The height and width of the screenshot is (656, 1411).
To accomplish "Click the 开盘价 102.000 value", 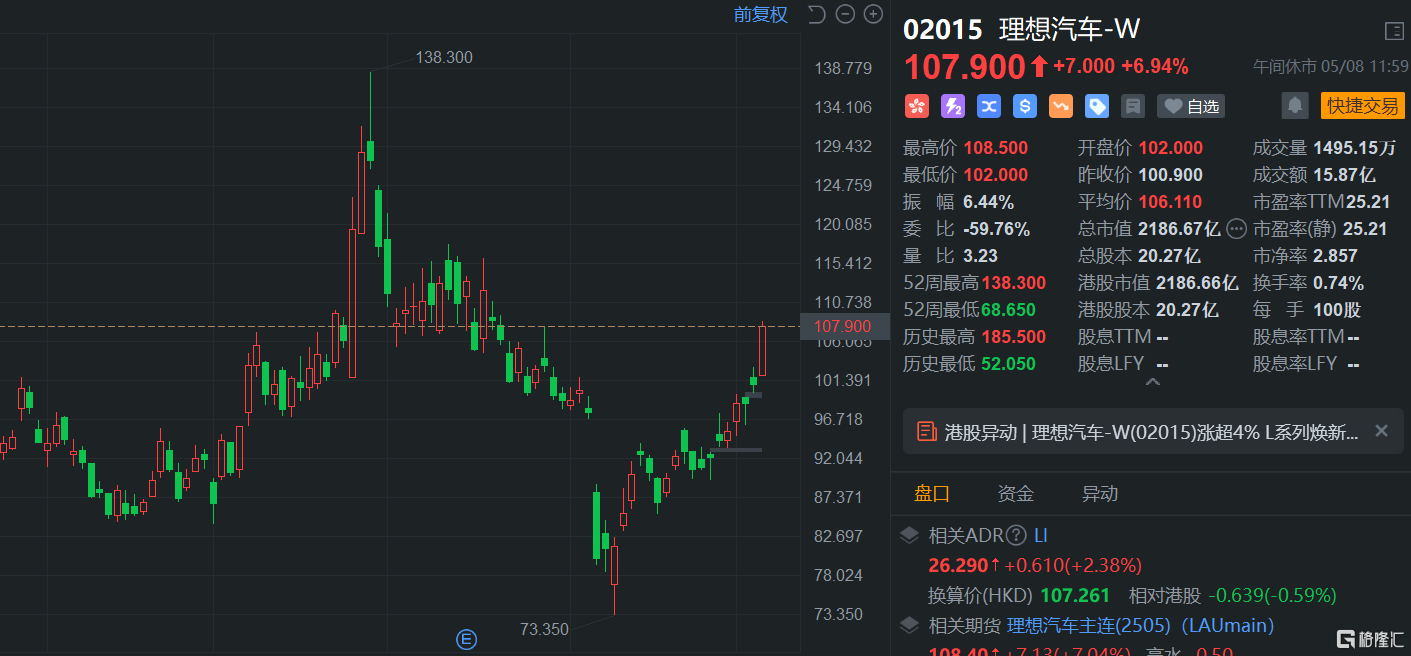I will [1171, 148].
